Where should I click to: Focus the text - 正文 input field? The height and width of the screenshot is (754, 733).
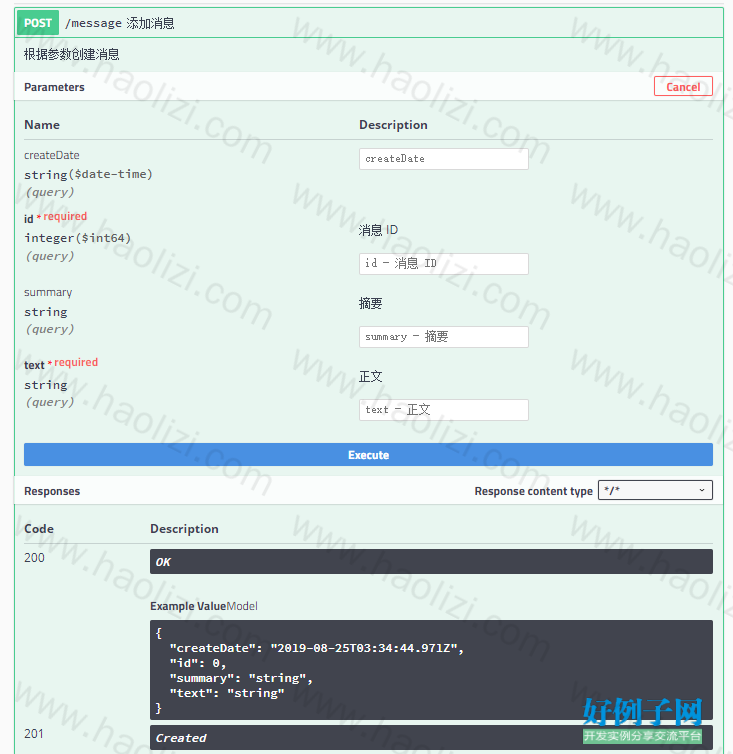point(443,410)
